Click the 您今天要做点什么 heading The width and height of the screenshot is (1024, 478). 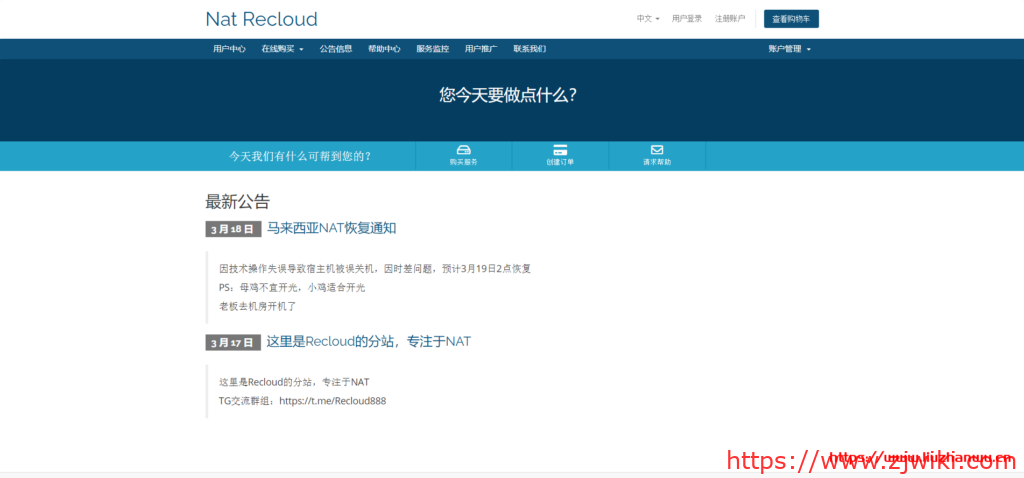(508, 96)
